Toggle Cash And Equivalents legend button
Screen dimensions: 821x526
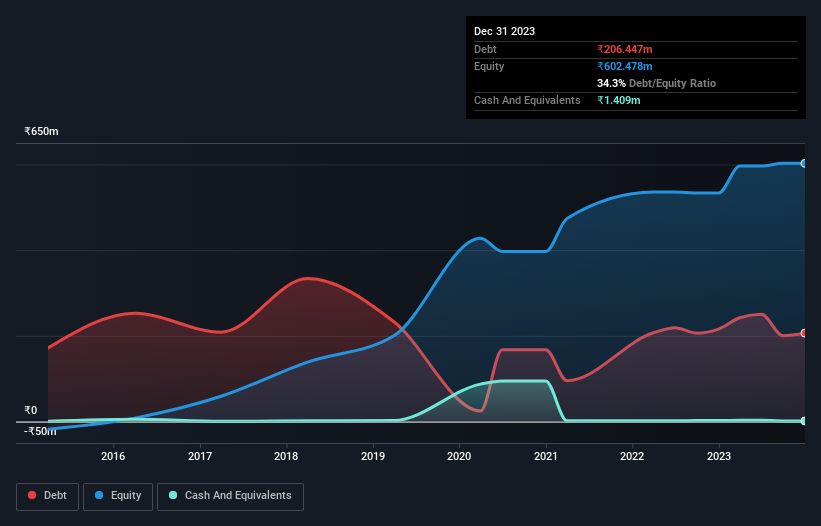click(x=230, y=496)
